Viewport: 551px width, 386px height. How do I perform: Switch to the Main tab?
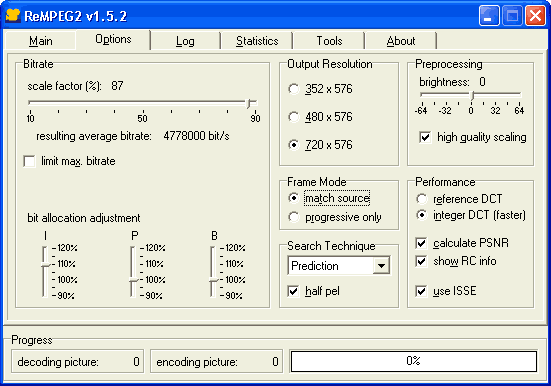click(41, 41)
